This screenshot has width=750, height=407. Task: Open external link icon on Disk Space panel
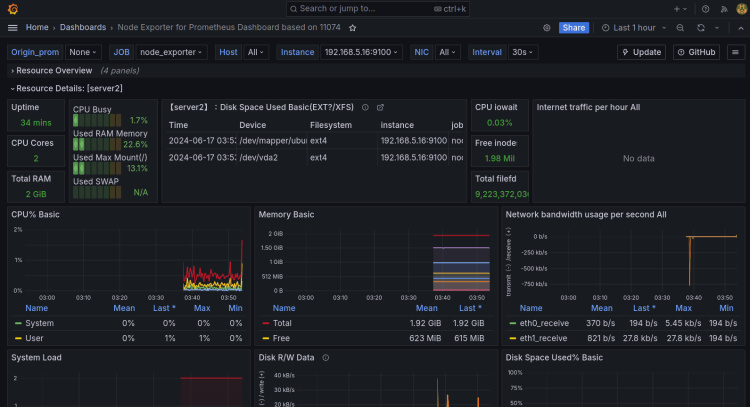[380, 107]
